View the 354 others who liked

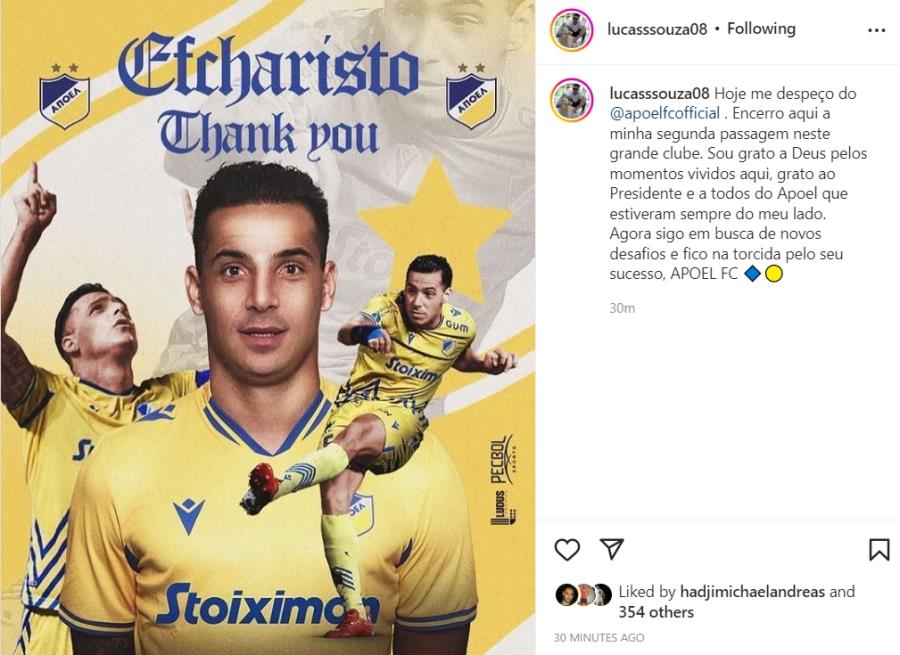click(655, 612)
